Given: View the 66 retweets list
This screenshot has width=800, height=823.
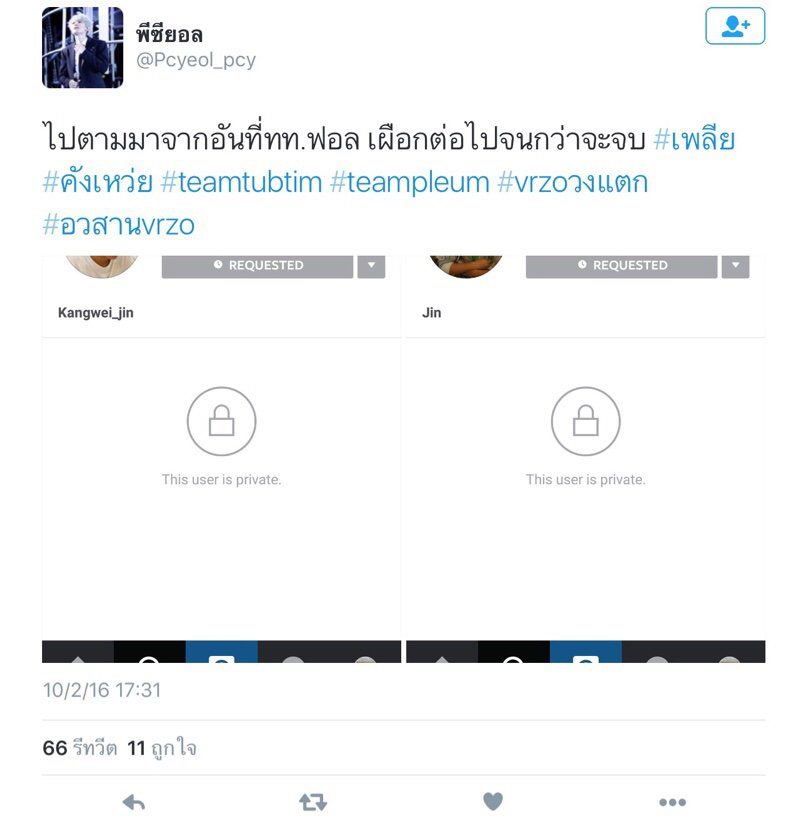Looking at the screenshot, I should click(x=80, y=748).
